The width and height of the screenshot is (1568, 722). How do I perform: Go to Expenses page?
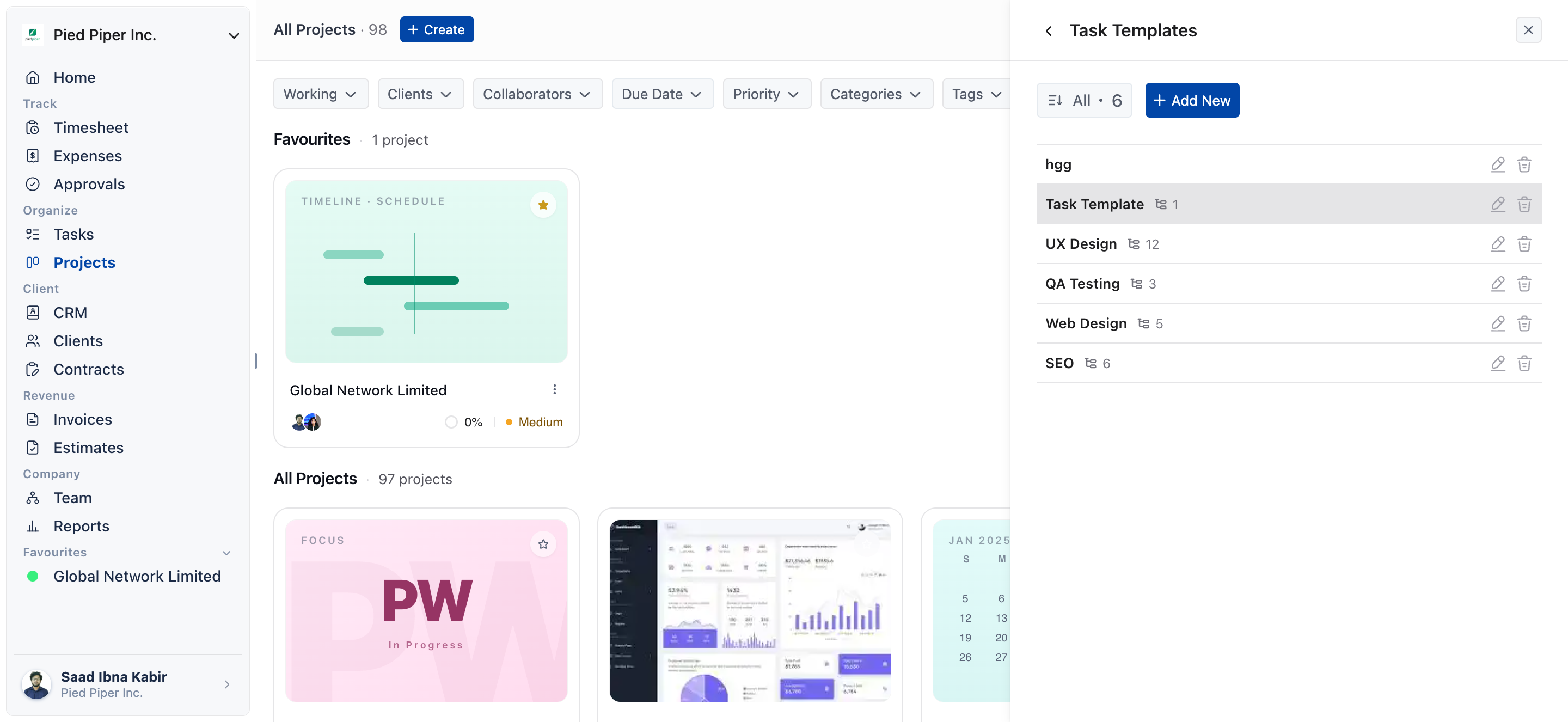point(87,156)
